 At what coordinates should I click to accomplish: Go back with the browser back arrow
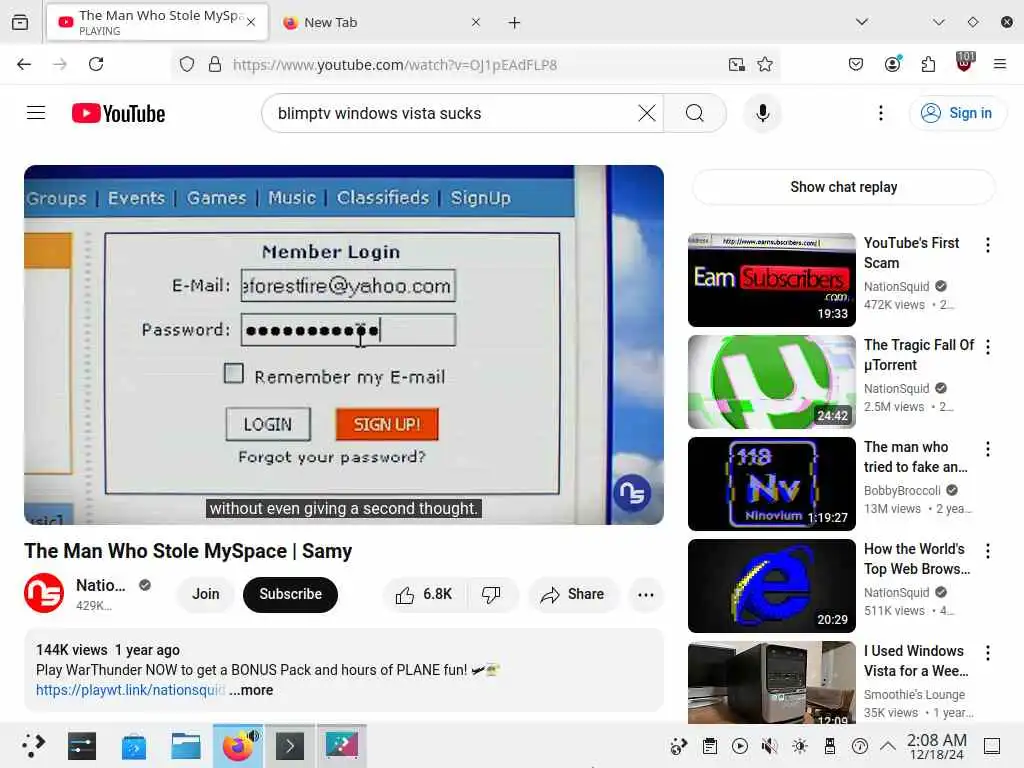pyautogui.click(x=24, y=64)
